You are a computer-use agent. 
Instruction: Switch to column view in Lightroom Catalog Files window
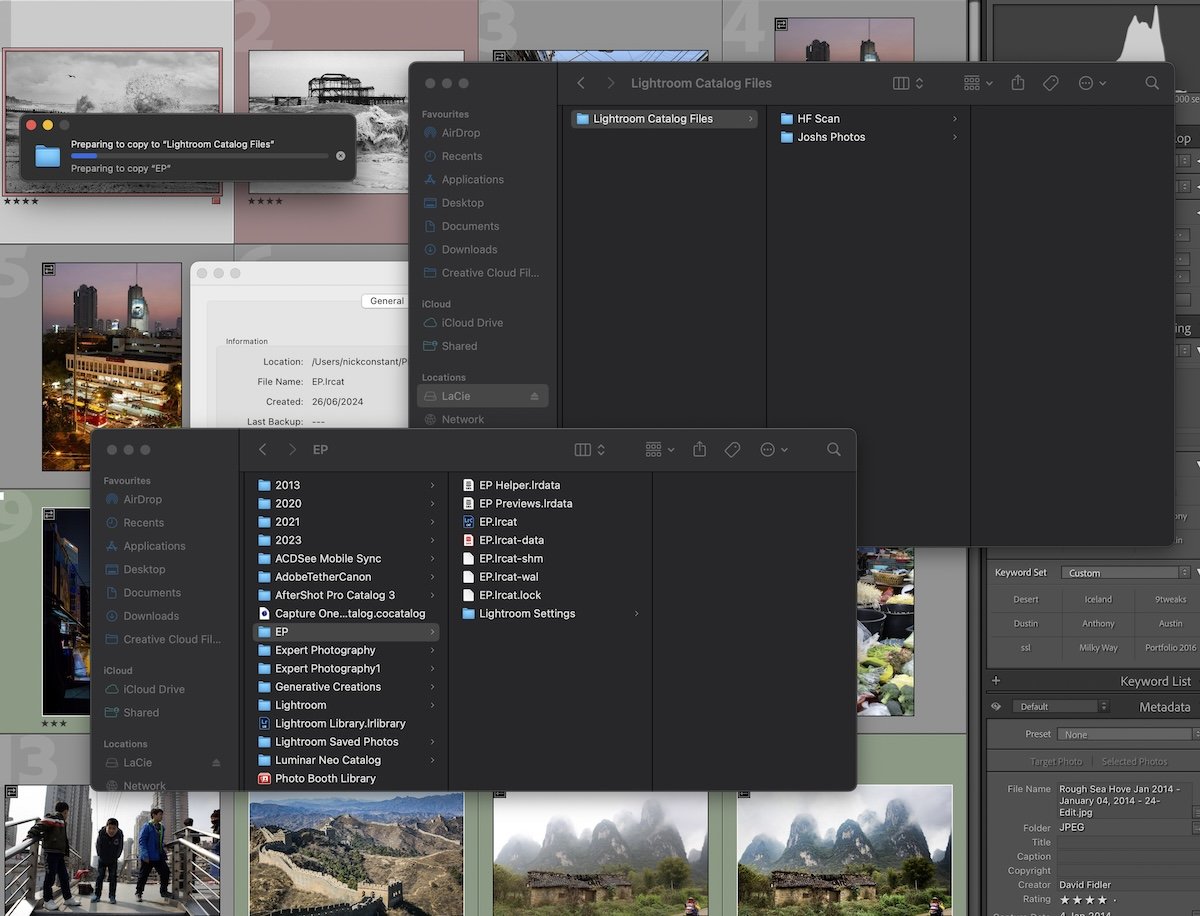point(901,83)
